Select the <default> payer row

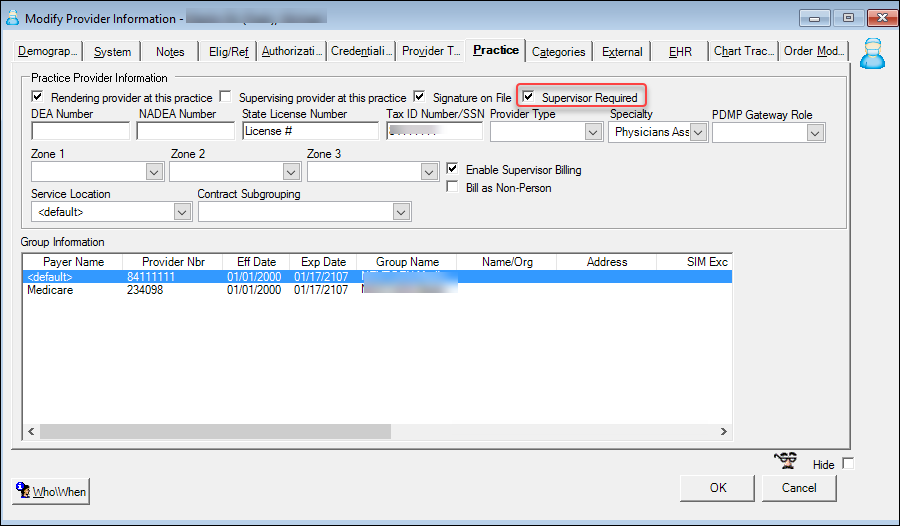coord(377,277)
